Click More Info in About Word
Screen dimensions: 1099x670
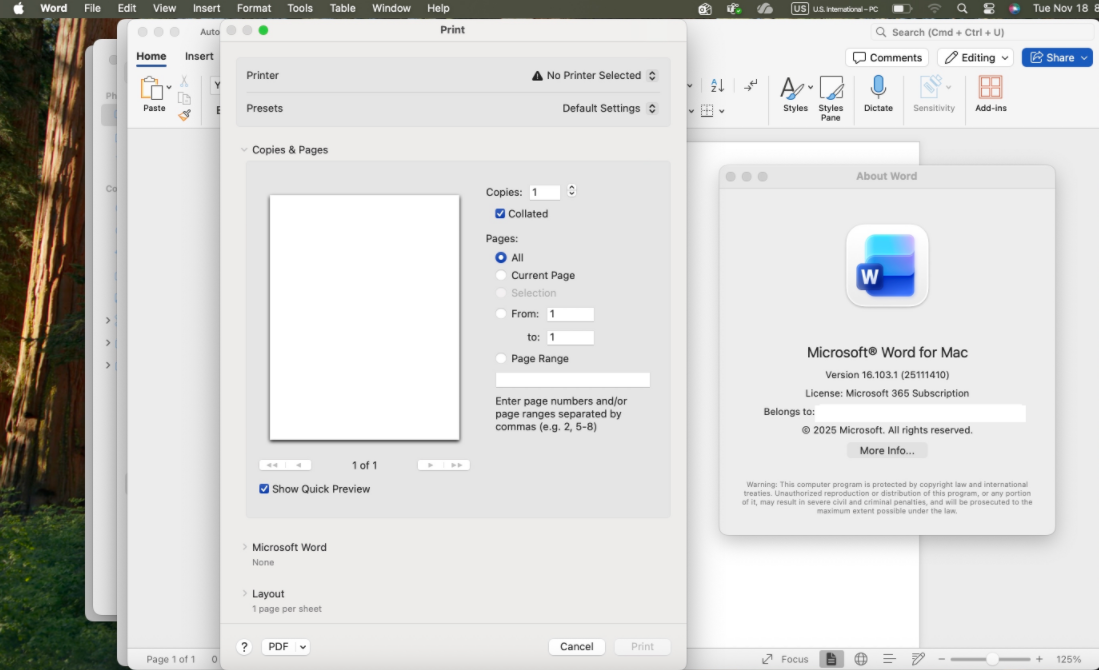click(x=887, y=451)
